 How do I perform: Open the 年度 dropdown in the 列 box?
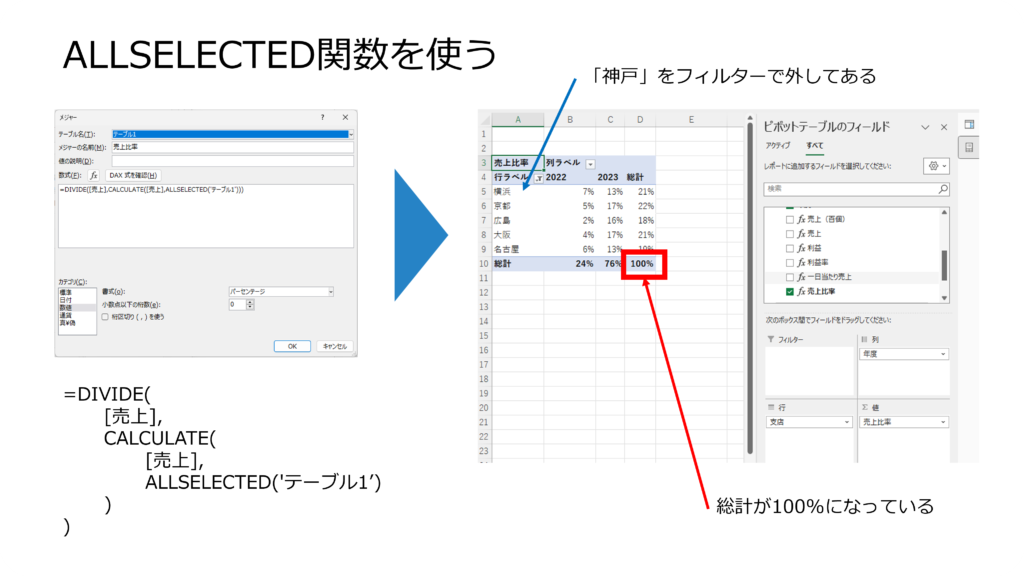[x=943, y=355]
